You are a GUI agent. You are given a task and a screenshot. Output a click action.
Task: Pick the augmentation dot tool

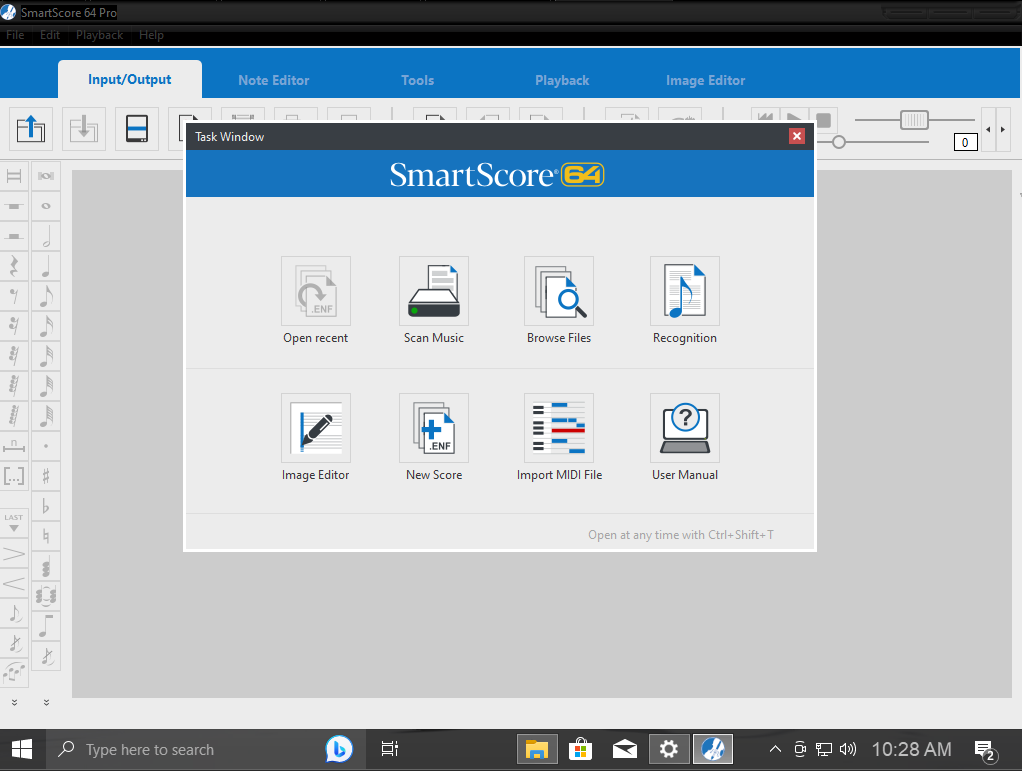coord(46,446)
